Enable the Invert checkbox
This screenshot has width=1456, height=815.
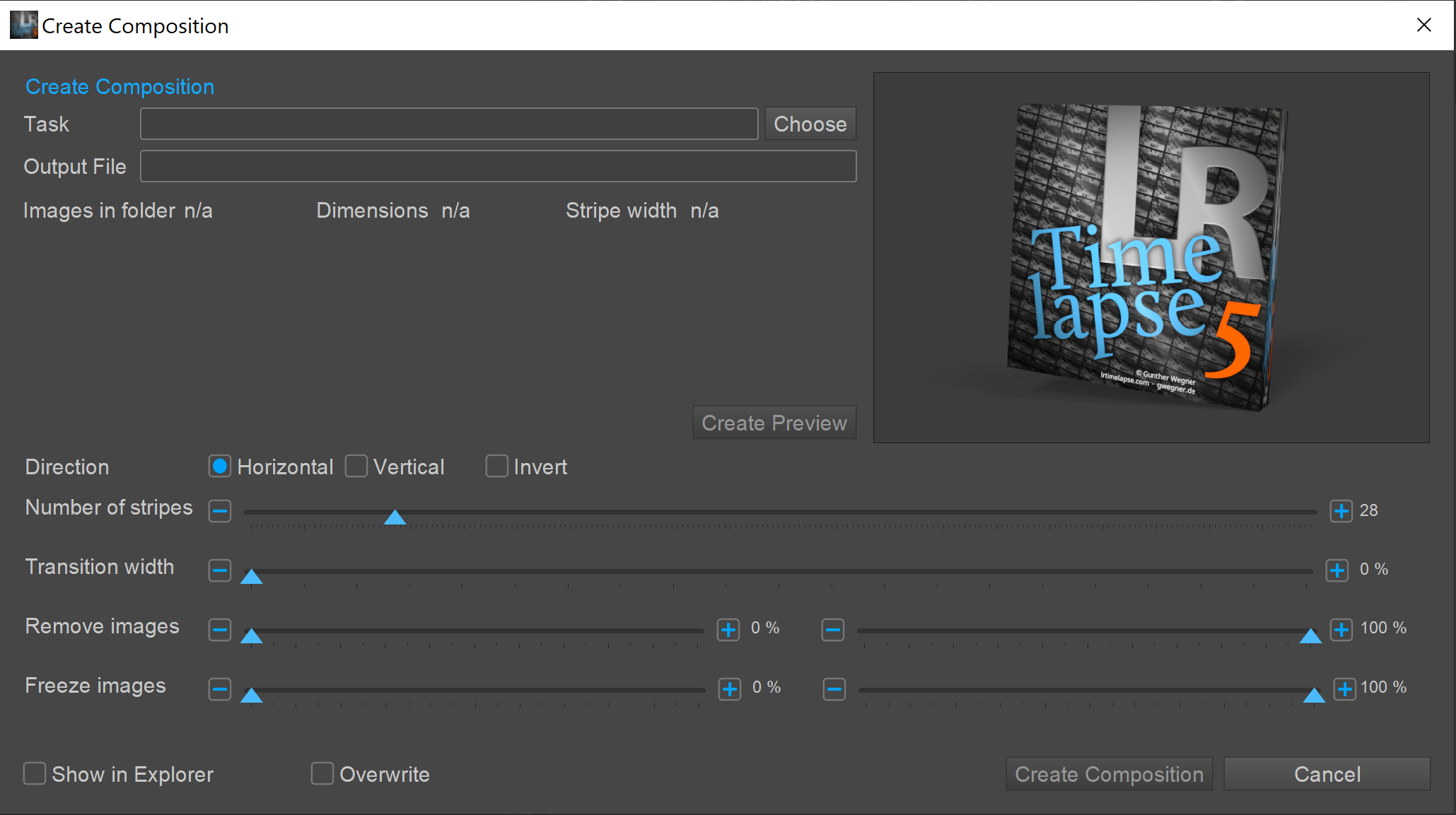497,466
